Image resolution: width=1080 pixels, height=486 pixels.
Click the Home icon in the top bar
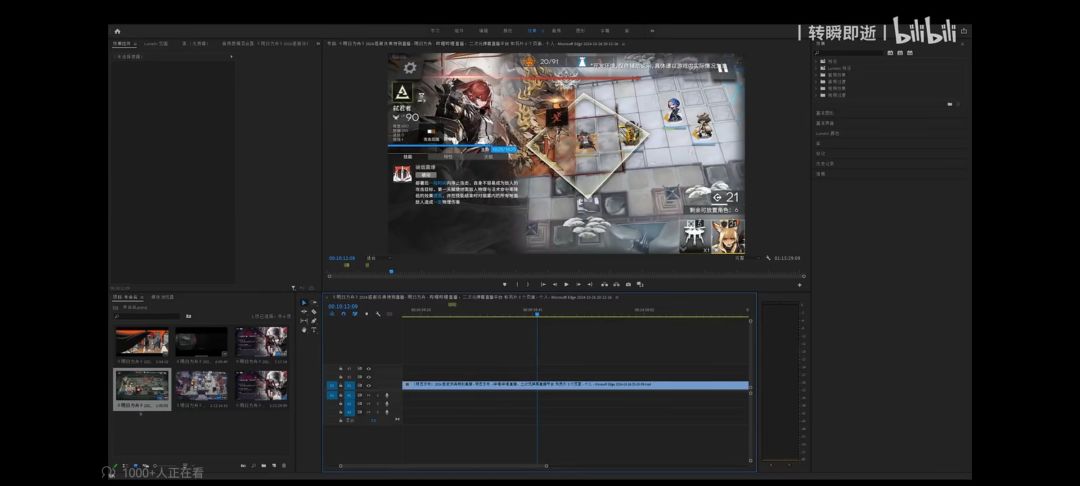tap(117, 31)
